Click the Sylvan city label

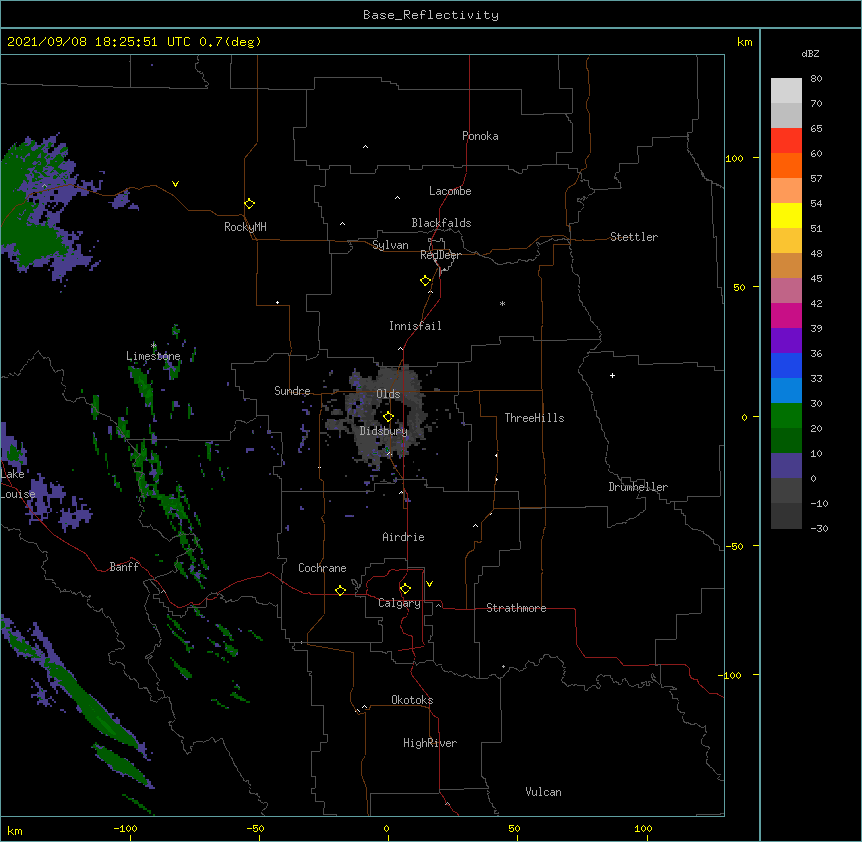pos(390,245)
